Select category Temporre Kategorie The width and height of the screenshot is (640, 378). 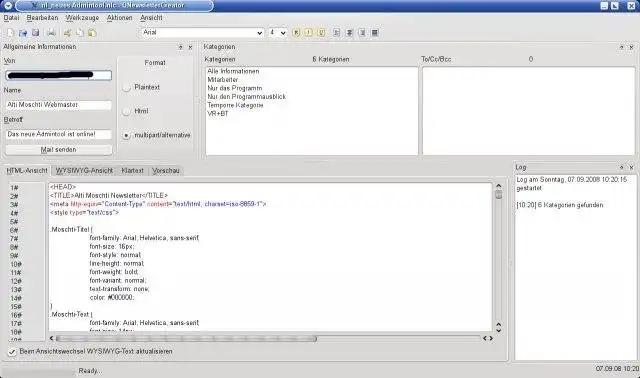tap(236, 105)
